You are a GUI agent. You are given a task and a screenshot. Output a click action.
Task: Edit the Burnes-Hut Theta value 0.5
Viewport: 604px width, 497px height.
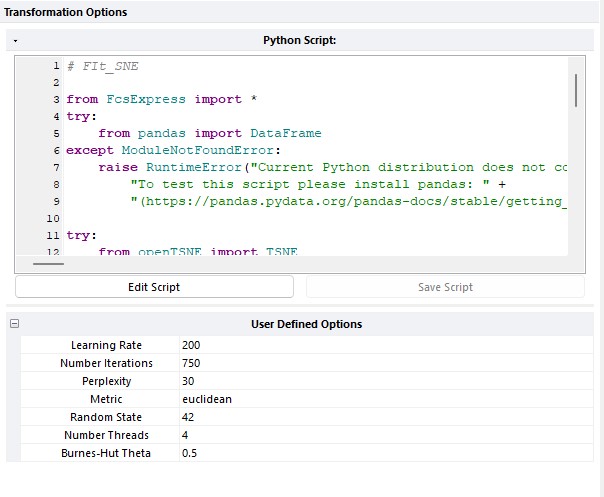pos(386,453)
